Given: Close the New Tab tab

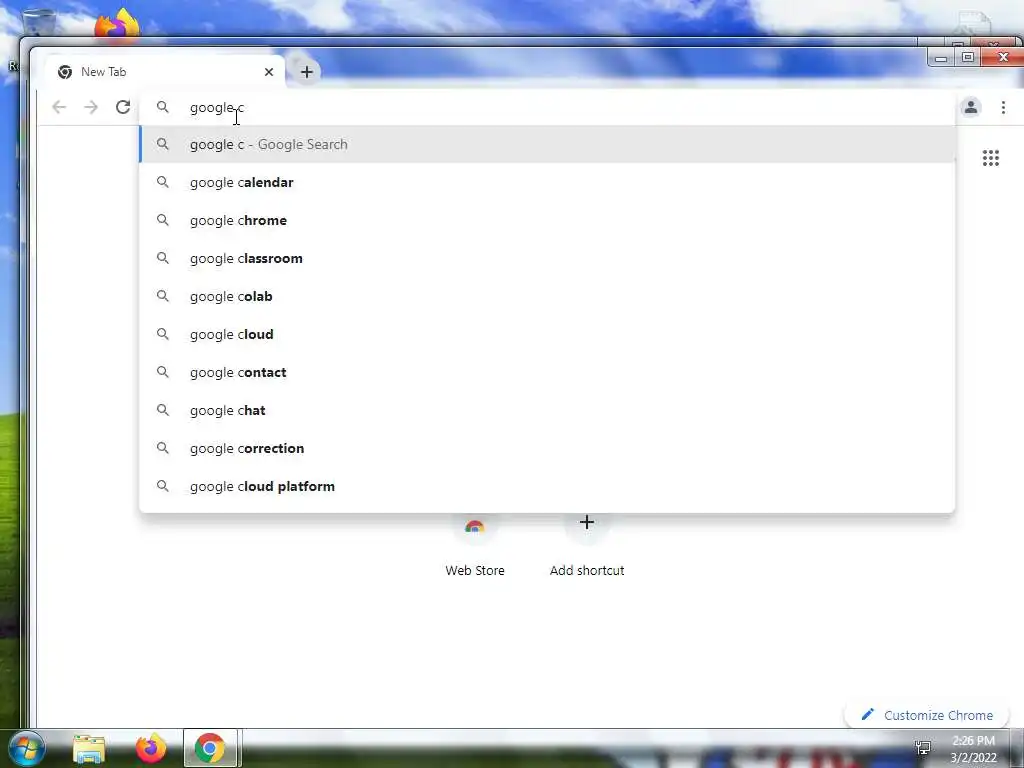Looking at the screenshot, I should coord(268,72).
